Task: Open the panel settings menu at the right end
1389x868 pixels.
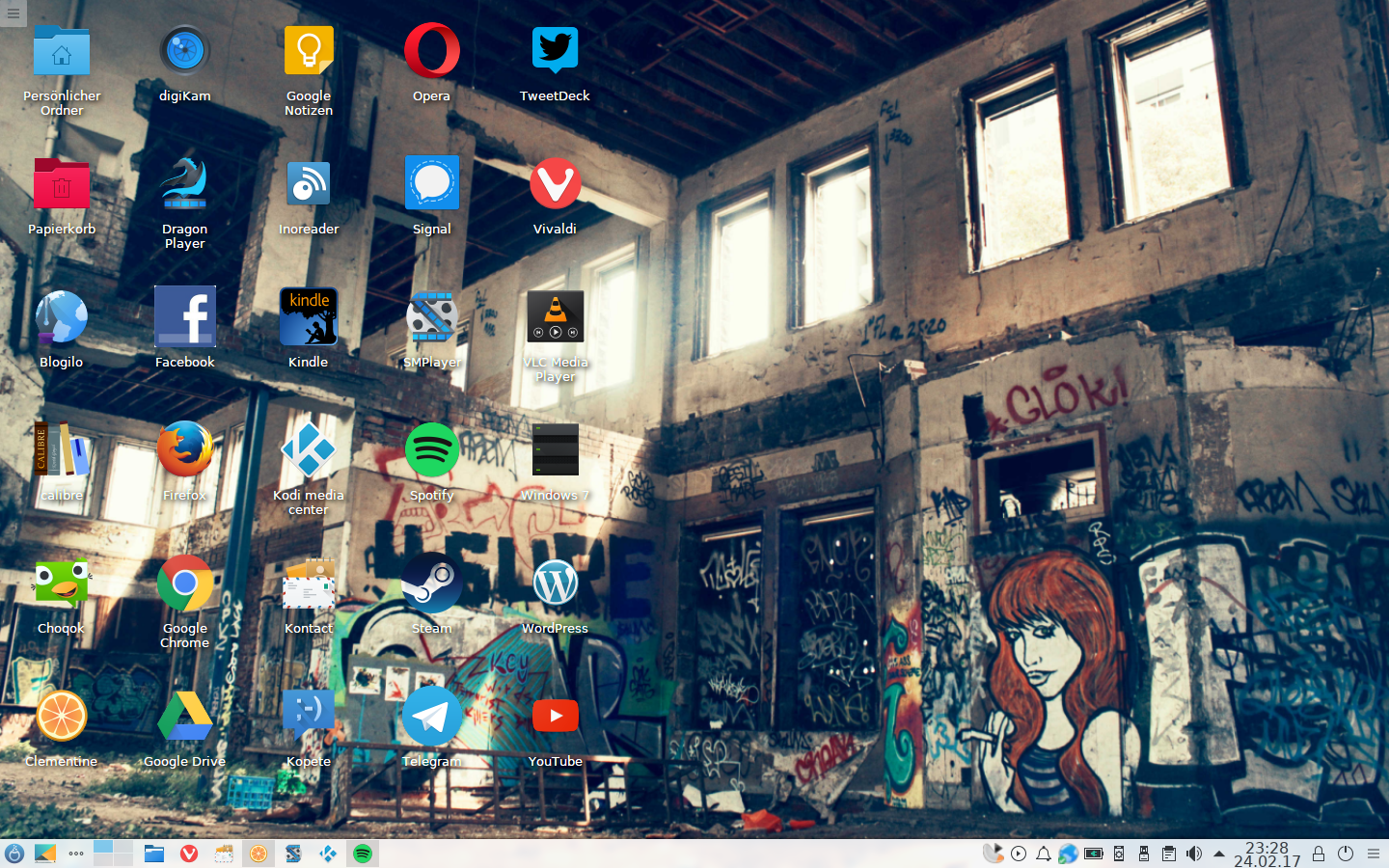Action: 1374,854
